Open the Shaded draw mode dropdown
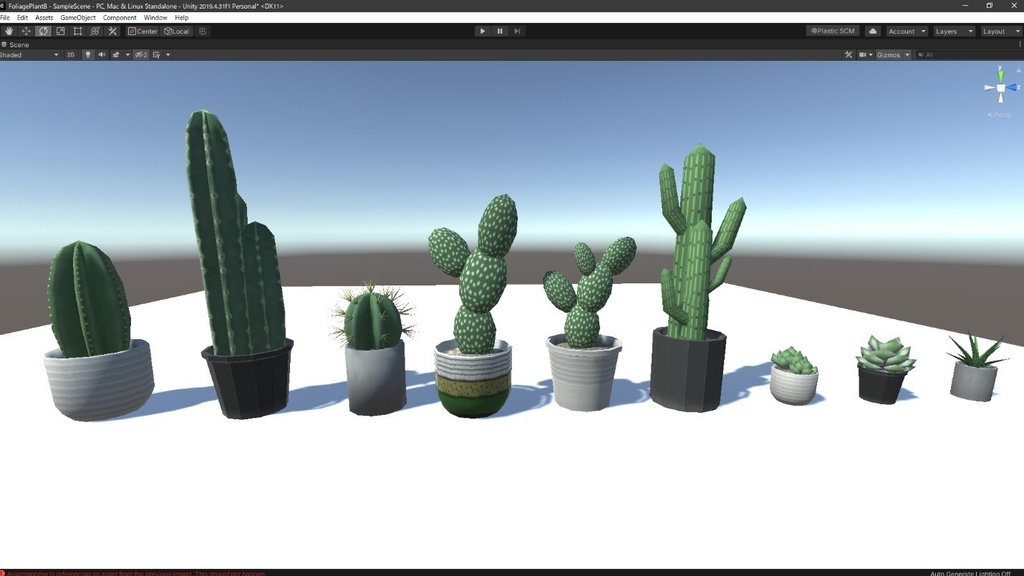1024x576 pixels. (27, 54)
